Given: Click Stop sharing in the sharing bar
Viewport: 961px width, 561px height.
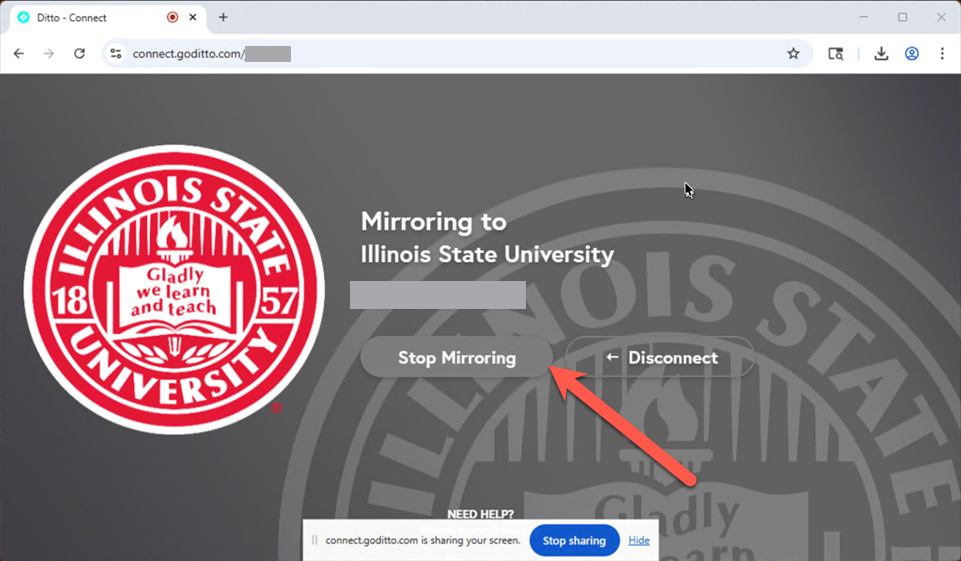Looking at the screenshot, I should pyautogui.click(x=574, y=541).
